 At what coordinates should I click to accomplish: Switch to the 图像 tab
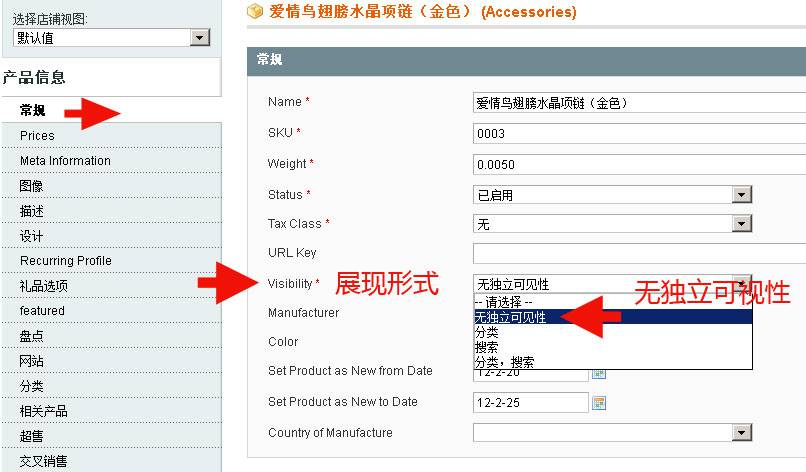112,186
